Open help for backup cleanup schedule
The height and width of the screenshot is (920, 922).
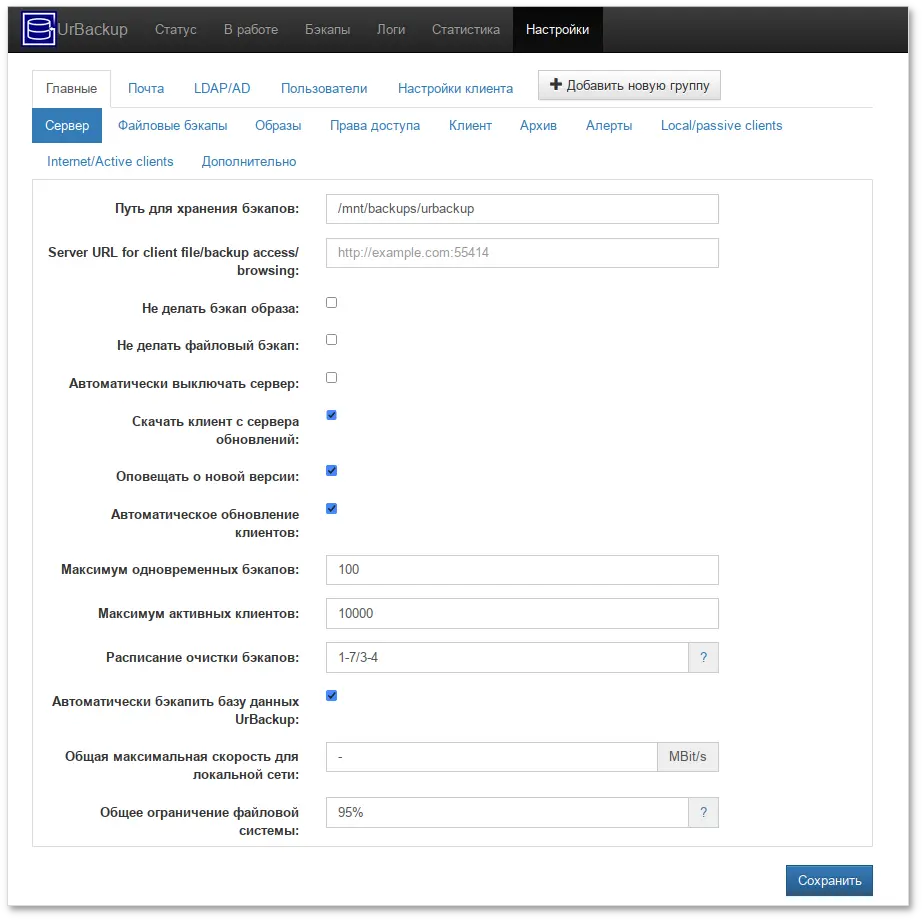pyautogui.click(x=704, y=657)
